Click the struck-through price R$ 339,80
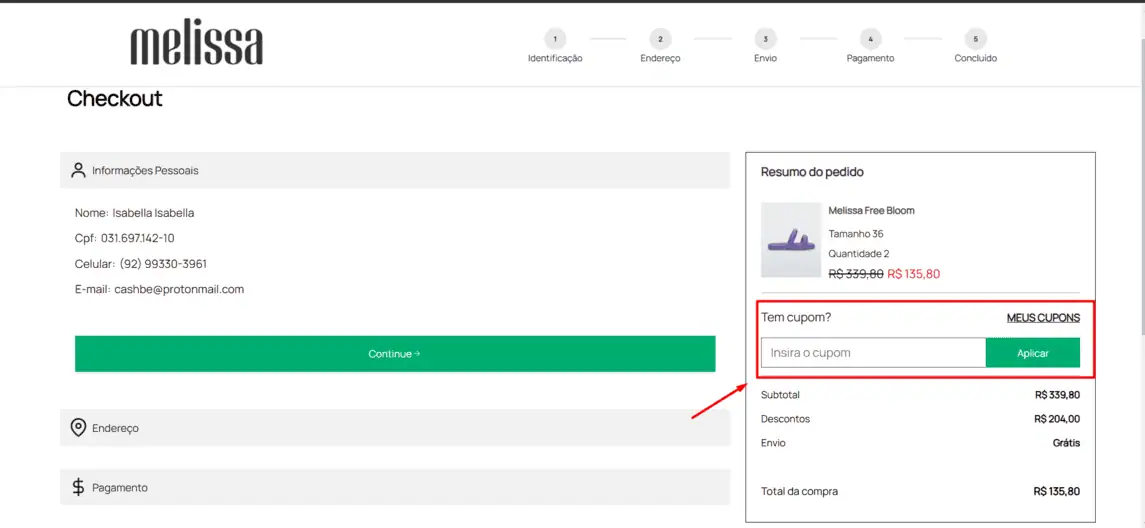 coord(856,274)
